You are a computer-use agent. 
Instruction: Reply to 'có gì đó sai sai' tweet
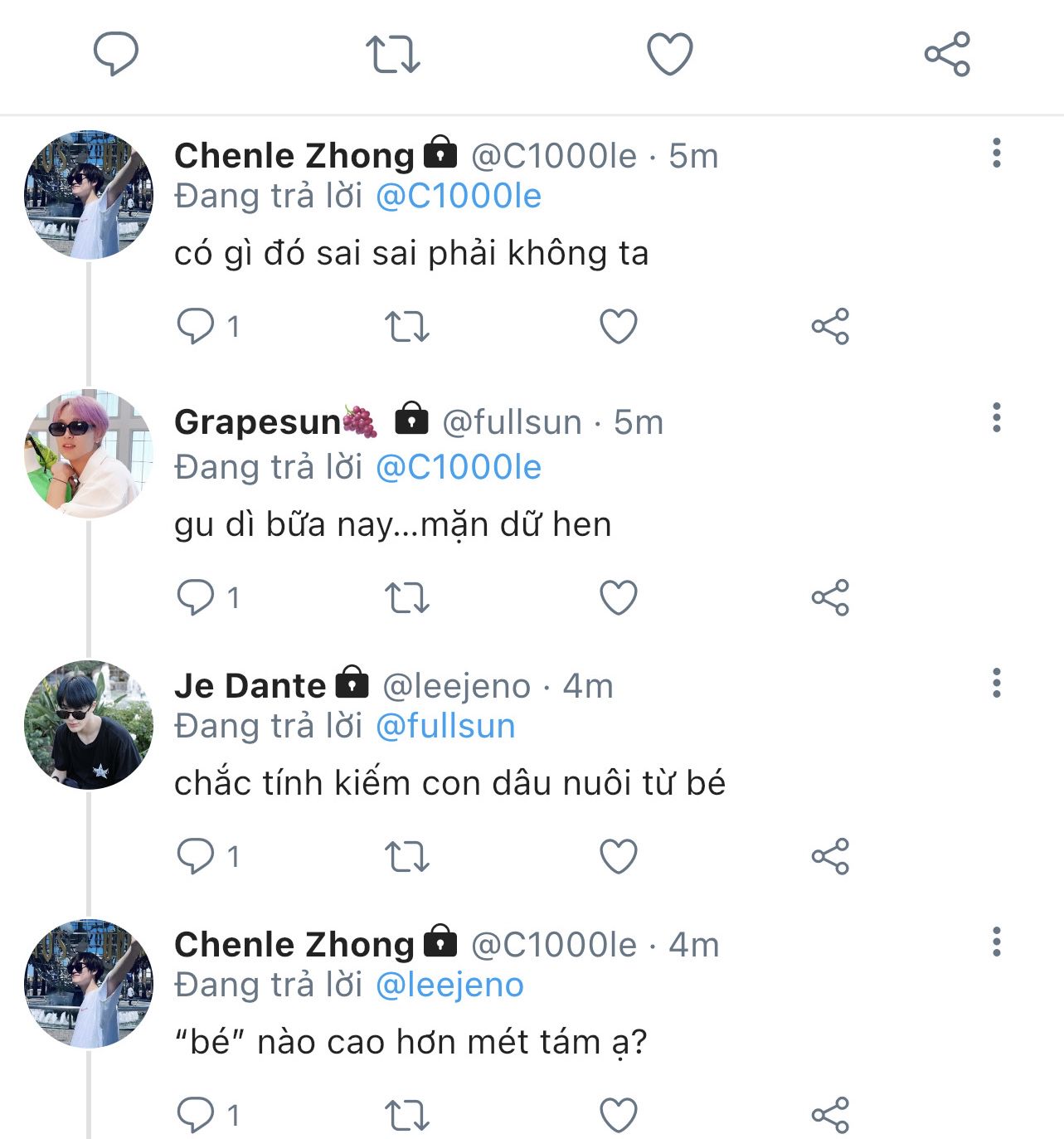(x=196, y=326)
